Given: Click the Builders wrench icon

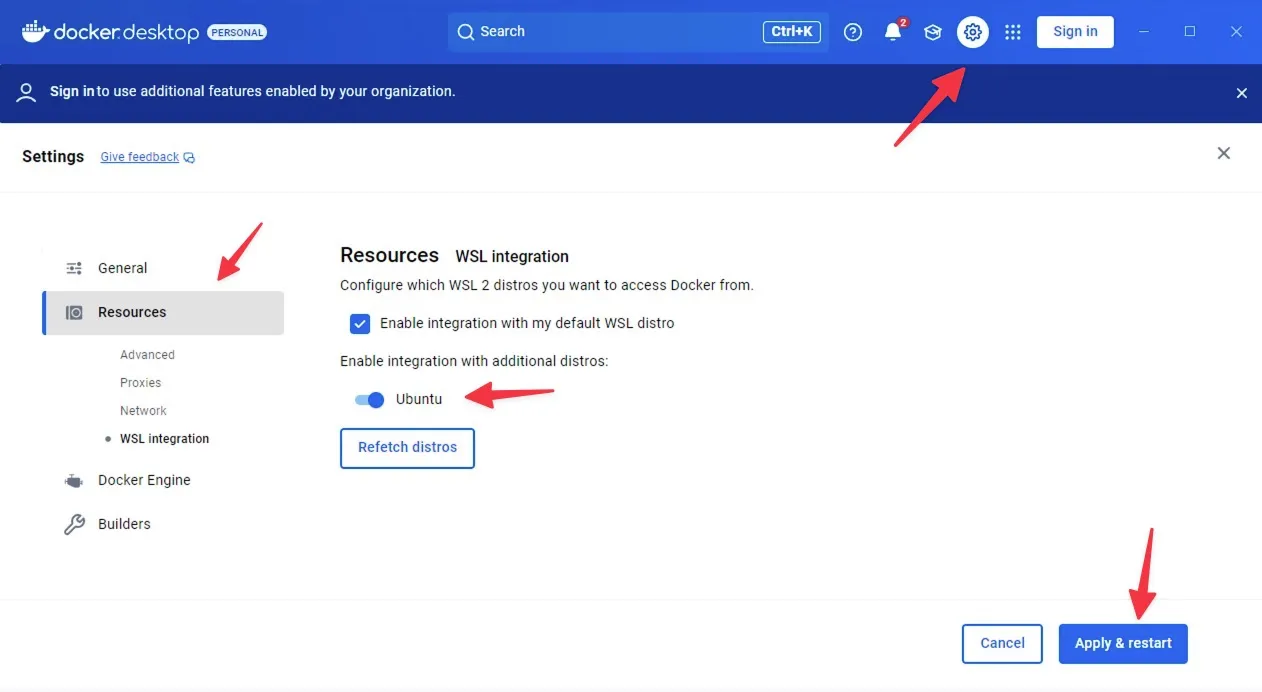Looking at the screenshot, I should click(74, 524).
